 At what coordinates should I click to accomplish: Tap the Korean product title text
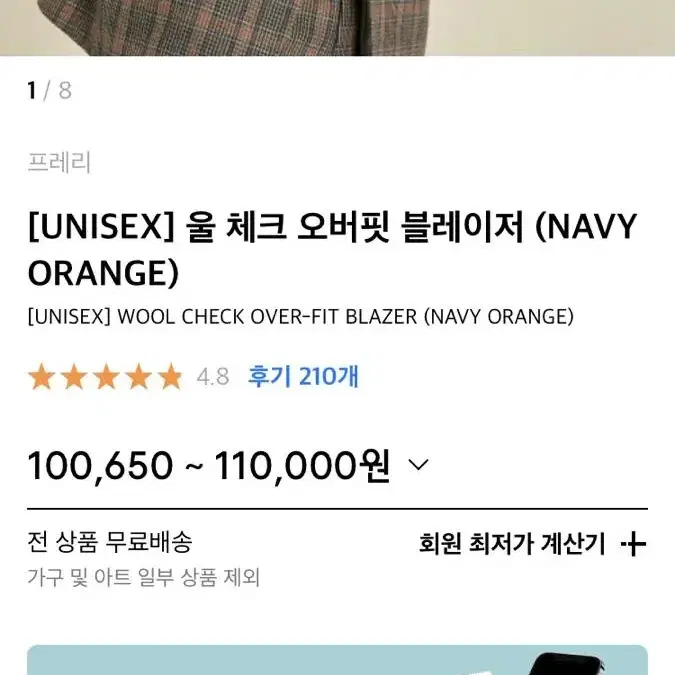pos(332,249)
